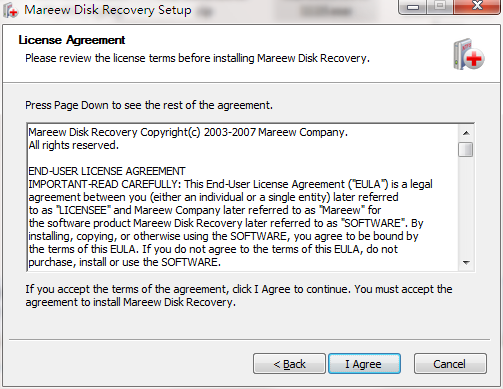The height and width of the screenshot is (389, 503).
Task: Click the license scrollbar up arrow
Action: (x=466, y=133)
